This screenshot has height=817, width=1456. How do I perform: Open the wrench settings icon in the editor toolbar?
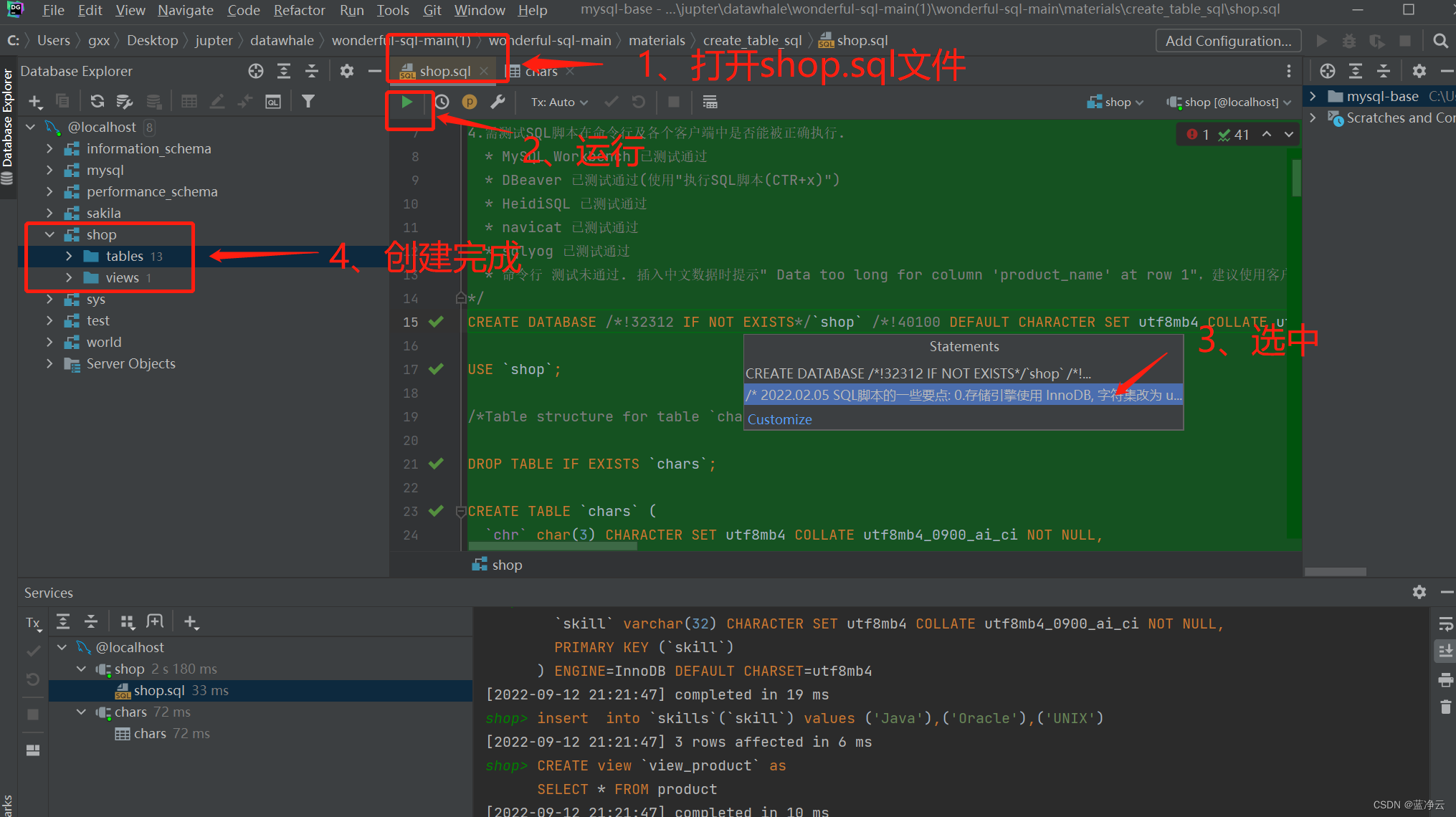pos(498,102)
